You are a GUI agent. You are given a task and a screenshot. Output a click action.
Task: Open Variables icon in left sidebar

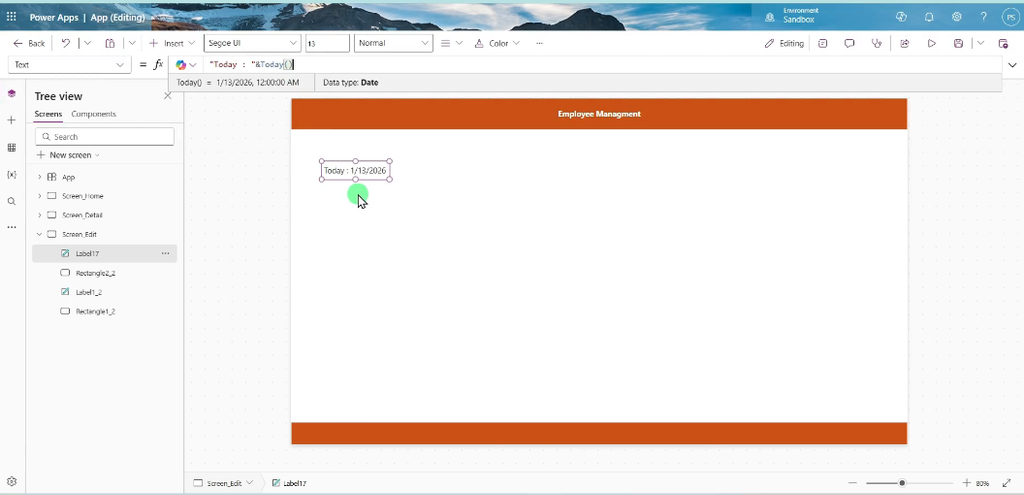point(11,174)
